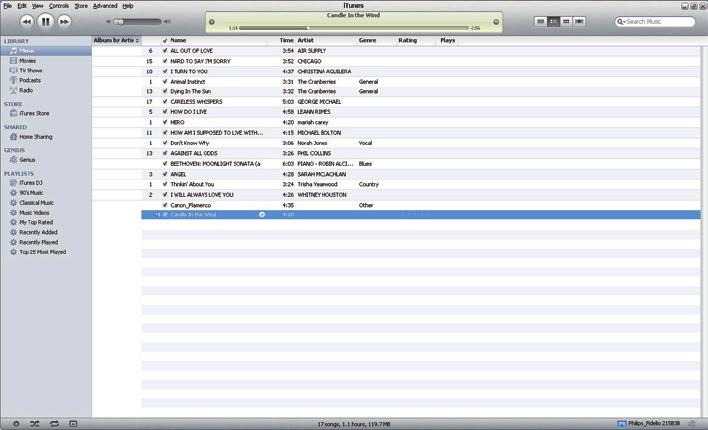Open the Music Videos playlist

coord(34,213)
